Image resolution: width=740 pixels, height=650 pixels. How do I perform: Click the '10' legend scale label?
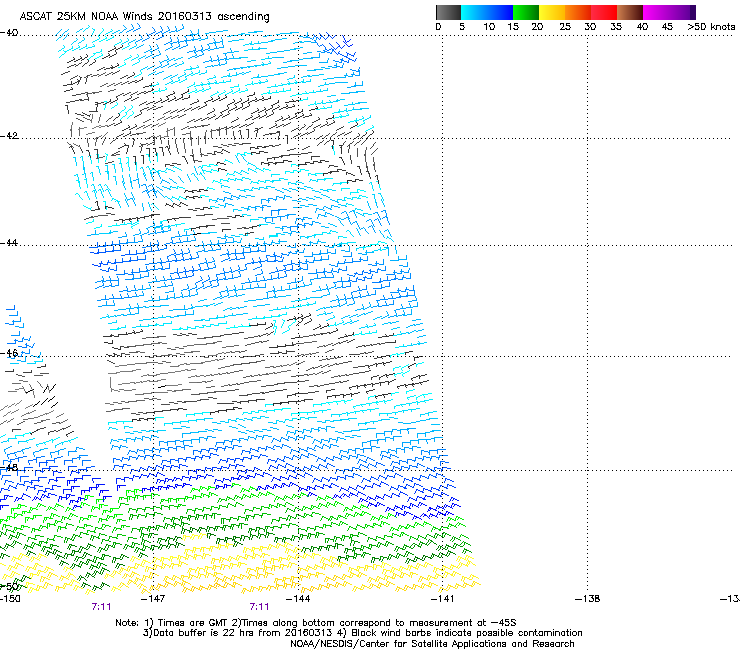tap(489, 27)
